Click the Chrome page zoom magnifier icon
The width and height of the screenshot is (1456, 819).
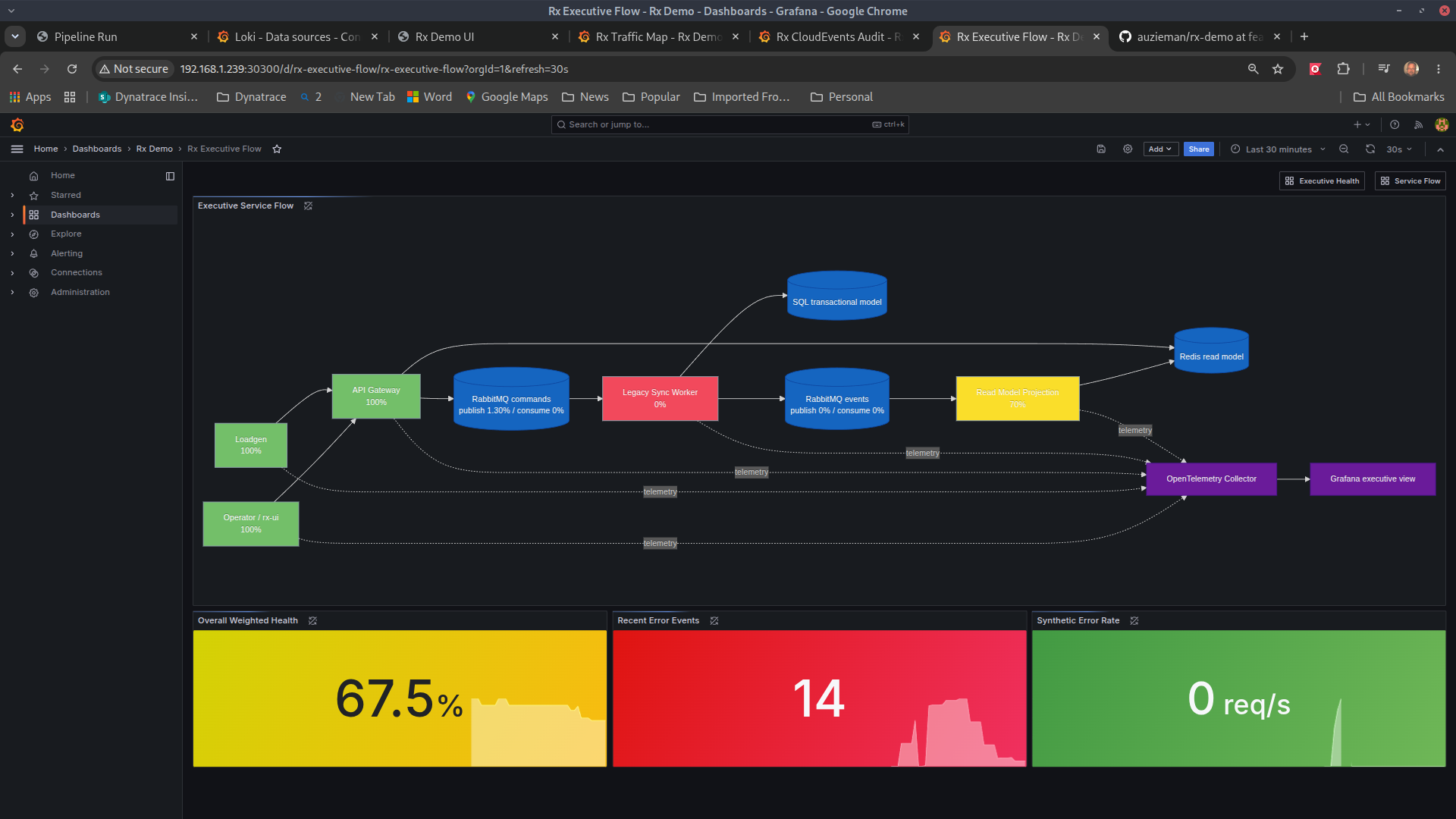(1253, 69)
